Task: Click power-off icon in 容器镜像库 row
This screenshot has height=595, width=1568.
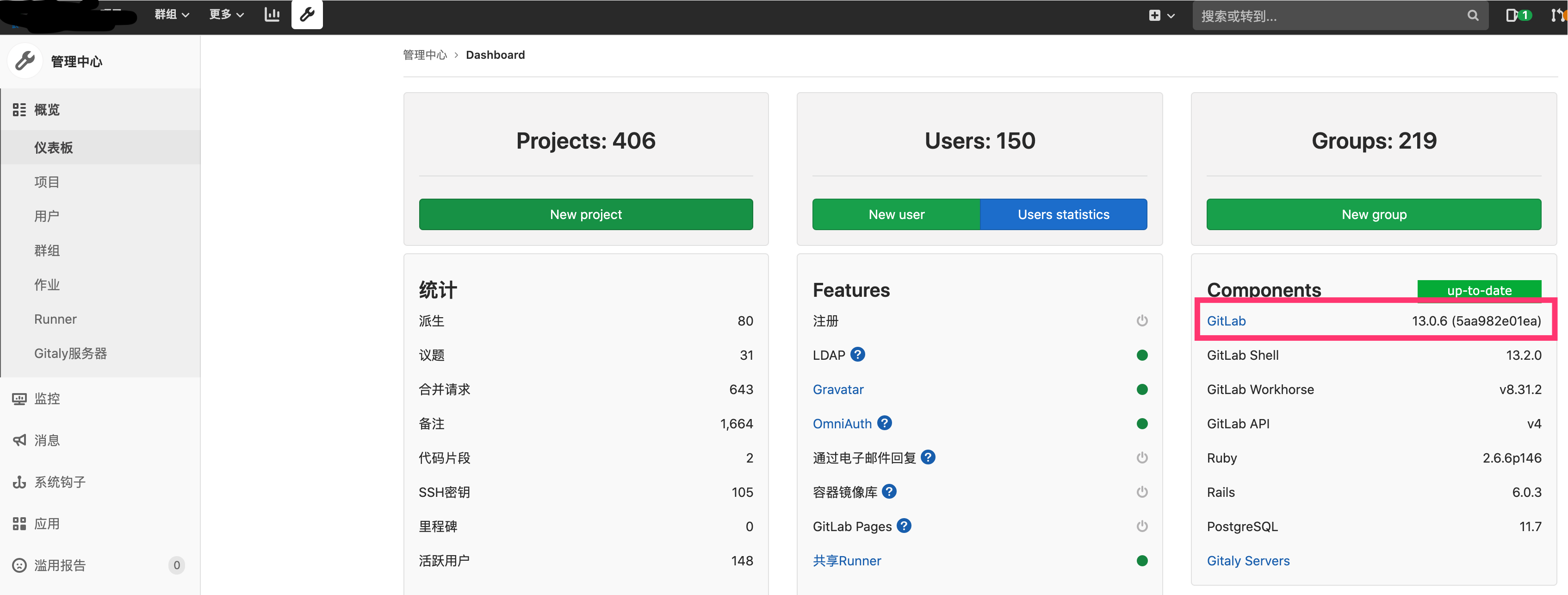Action: (x=1142, y=492)
